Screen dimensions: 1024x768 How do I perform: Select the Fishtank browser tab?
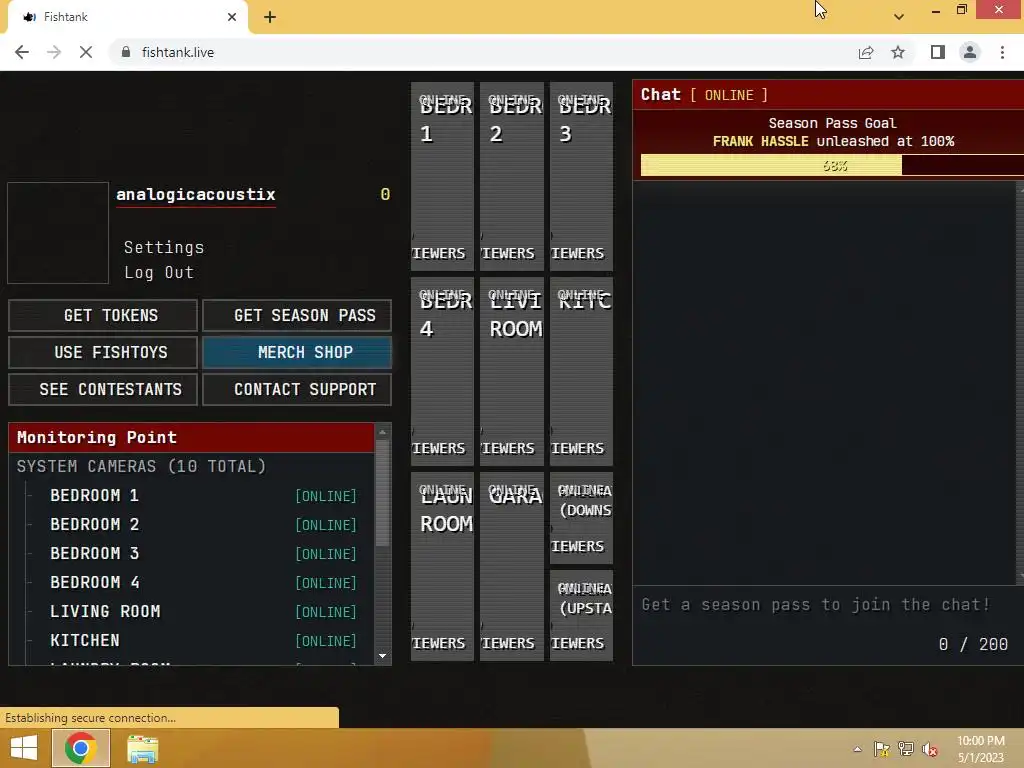point(127,17)
